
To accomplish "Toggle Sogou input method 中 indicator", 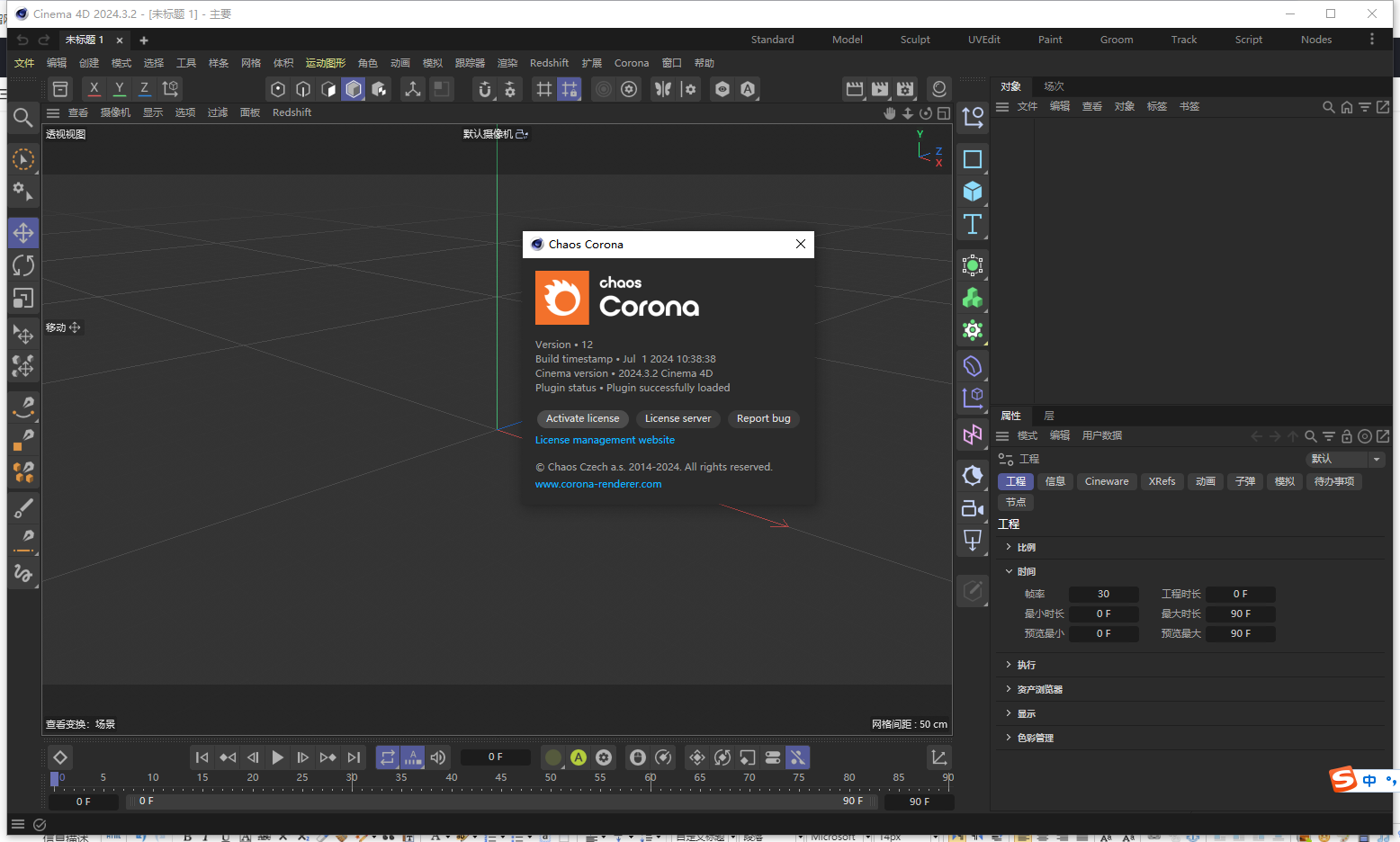I will (x=1369, y=780).
